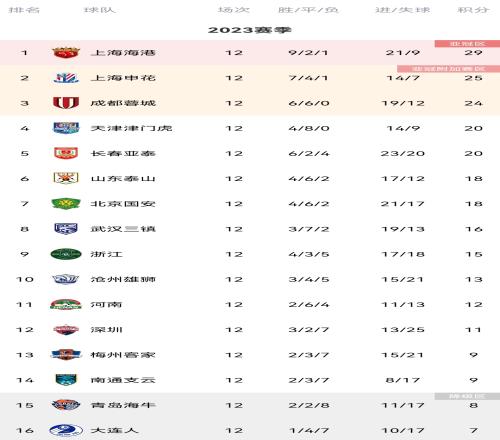This screenshot has width=500, height=440.
Task: Select the 排名 column header
Action: point(24,10)
